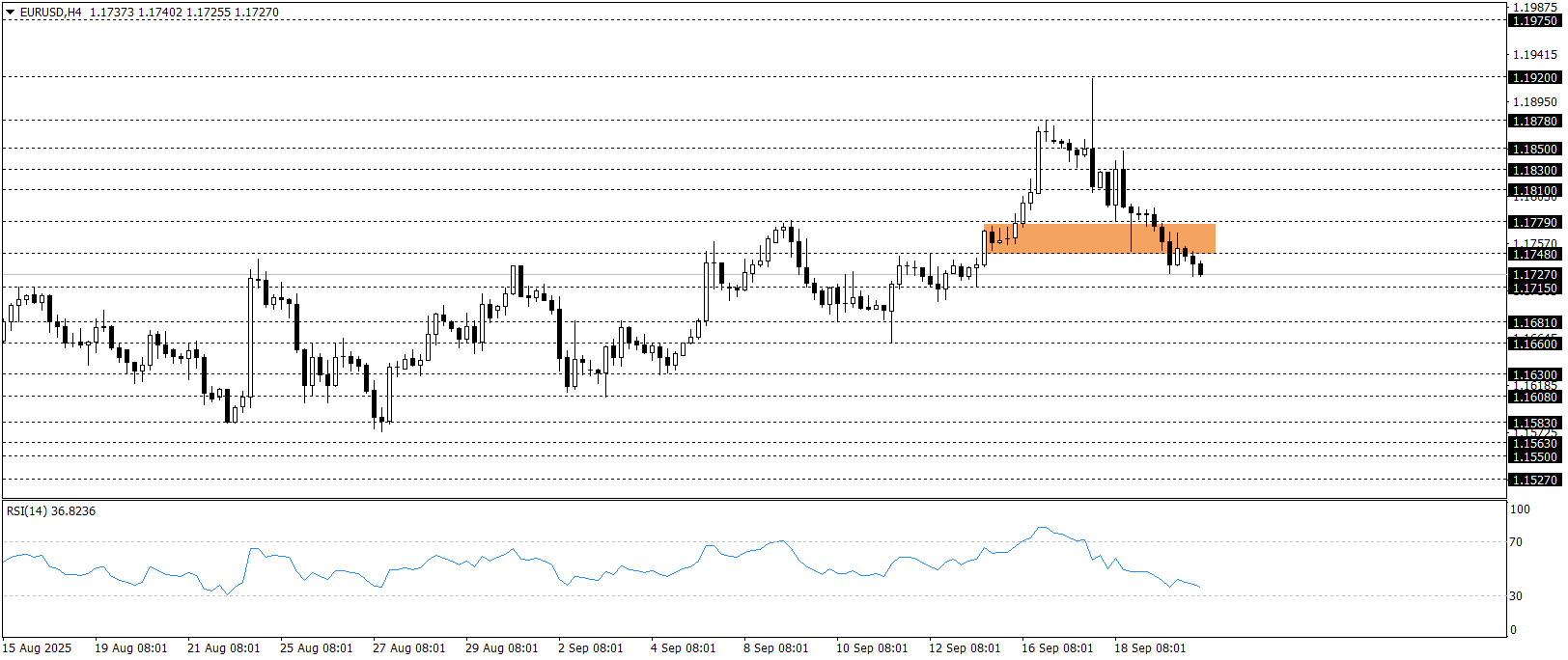The height and width of the screenshot is (660, 1568).
Task: Click the 8 Sep 08:01 time label
Action: pyautogui.click(x=775, y=647)
